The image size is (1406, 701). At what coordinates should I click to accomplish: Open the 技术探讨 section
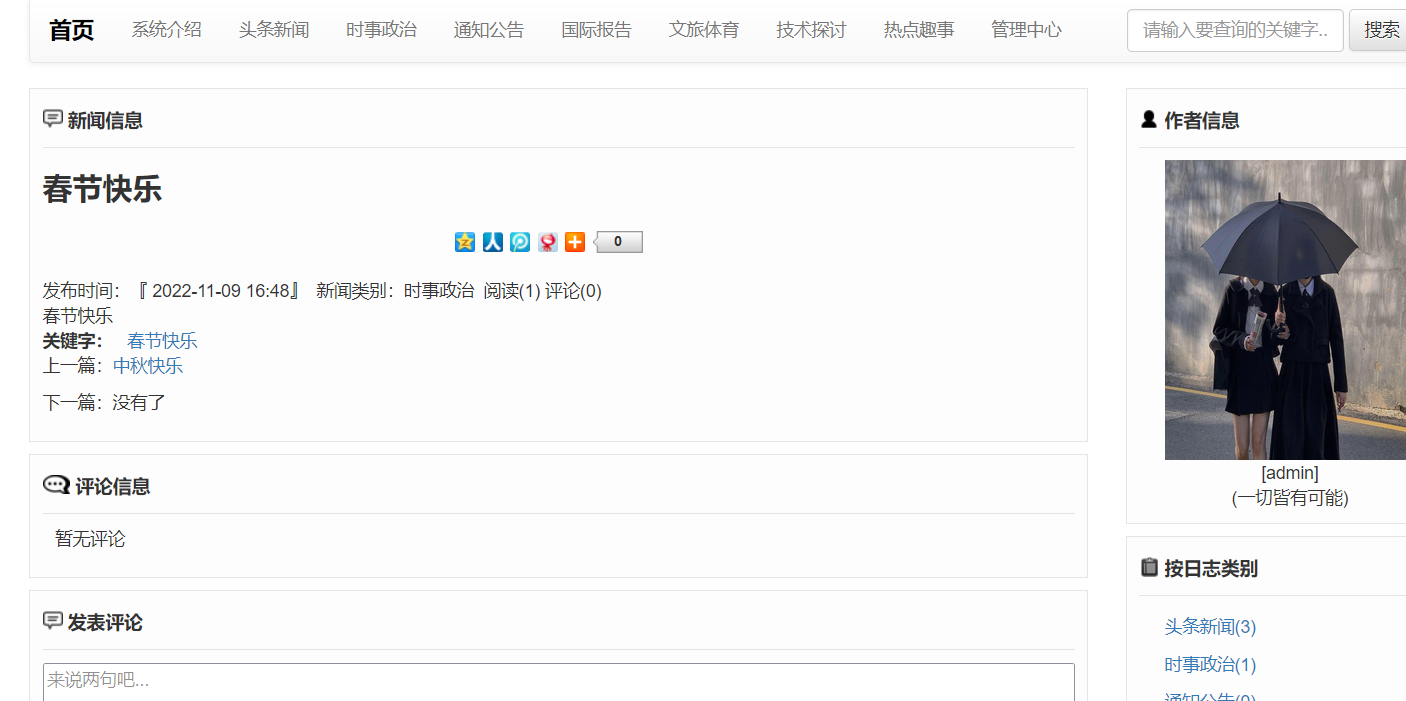[811, 30]
